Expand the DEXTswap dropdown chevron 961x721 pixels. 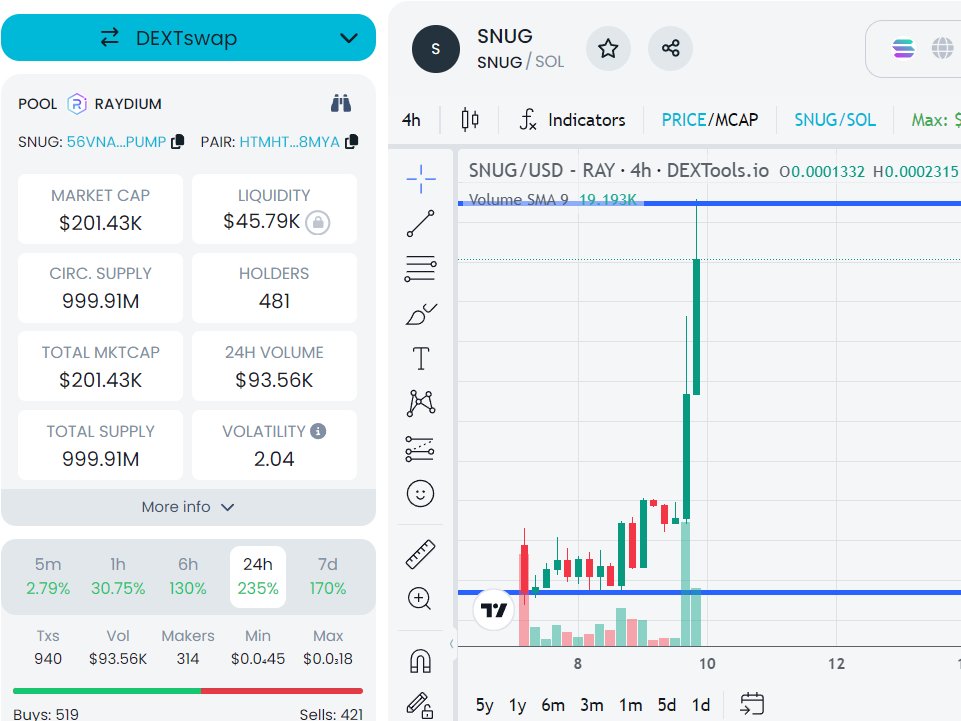pyautogui.click(x=349, y=39)
